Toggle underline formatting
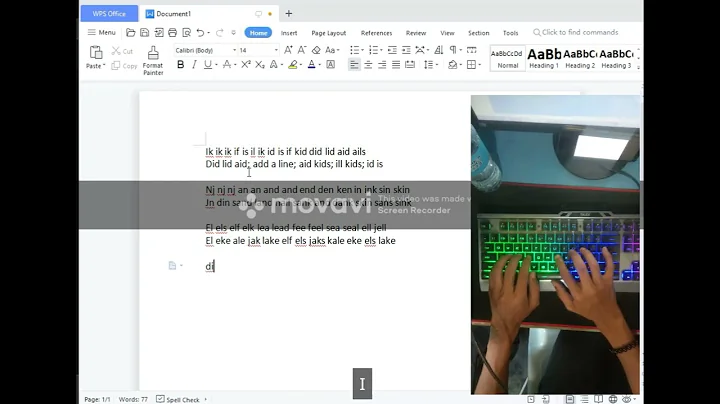Image resolution: width=720 pixels, height=404 pixels. tap(208, 65)
